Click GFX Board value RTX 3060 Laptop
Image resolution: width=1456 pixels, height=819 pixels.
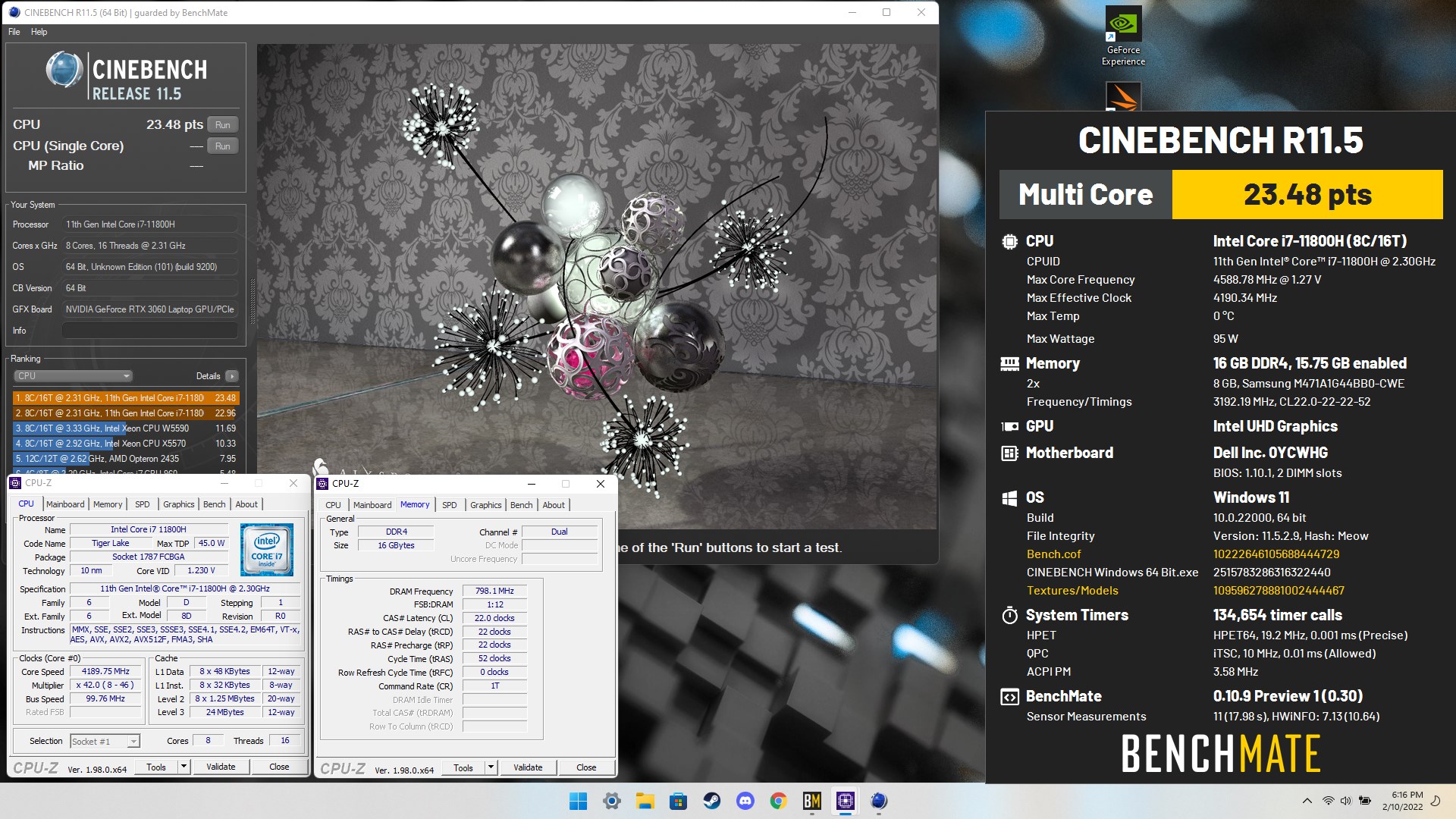(150, 309)
